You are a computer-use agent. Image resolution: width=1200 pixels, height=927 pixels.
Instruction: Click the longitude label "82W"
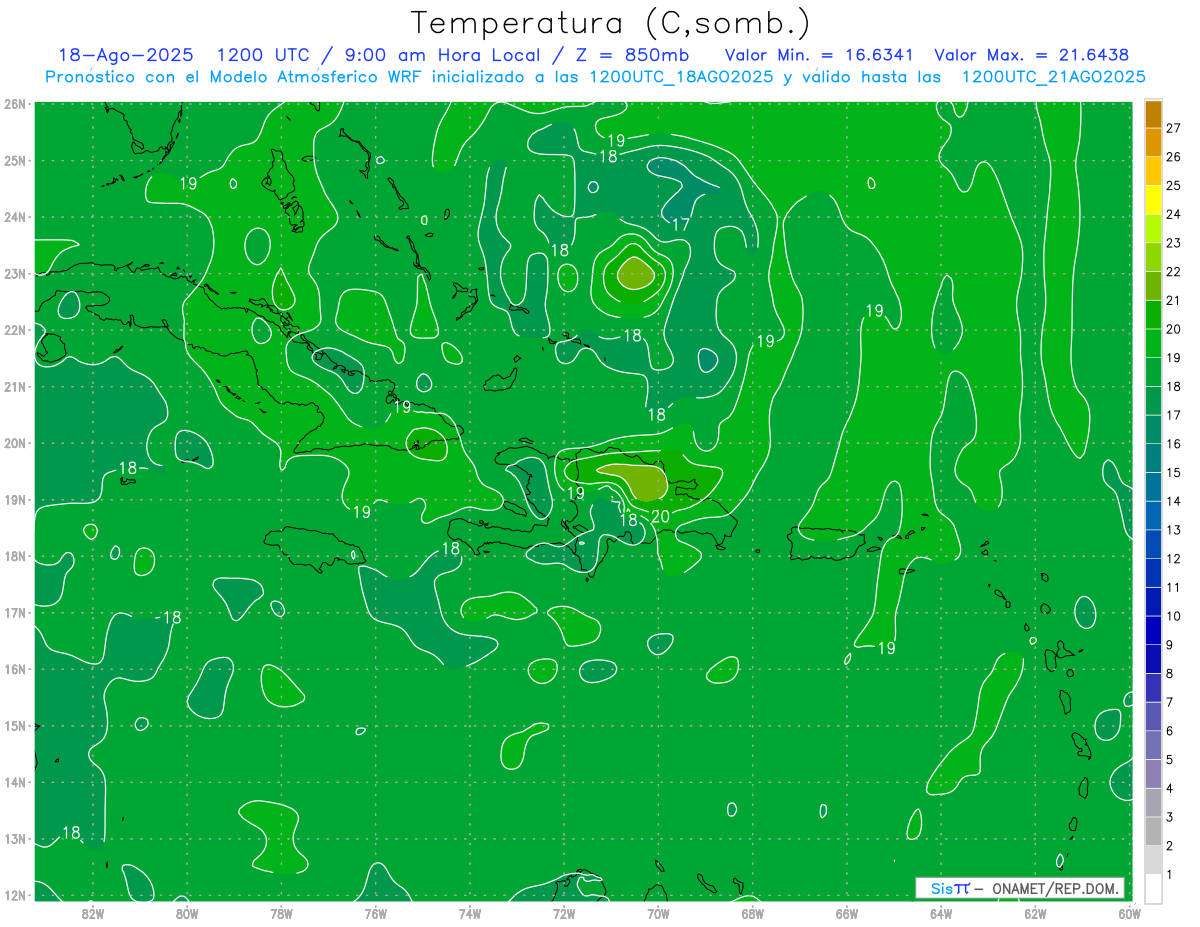tap(92, 913)
